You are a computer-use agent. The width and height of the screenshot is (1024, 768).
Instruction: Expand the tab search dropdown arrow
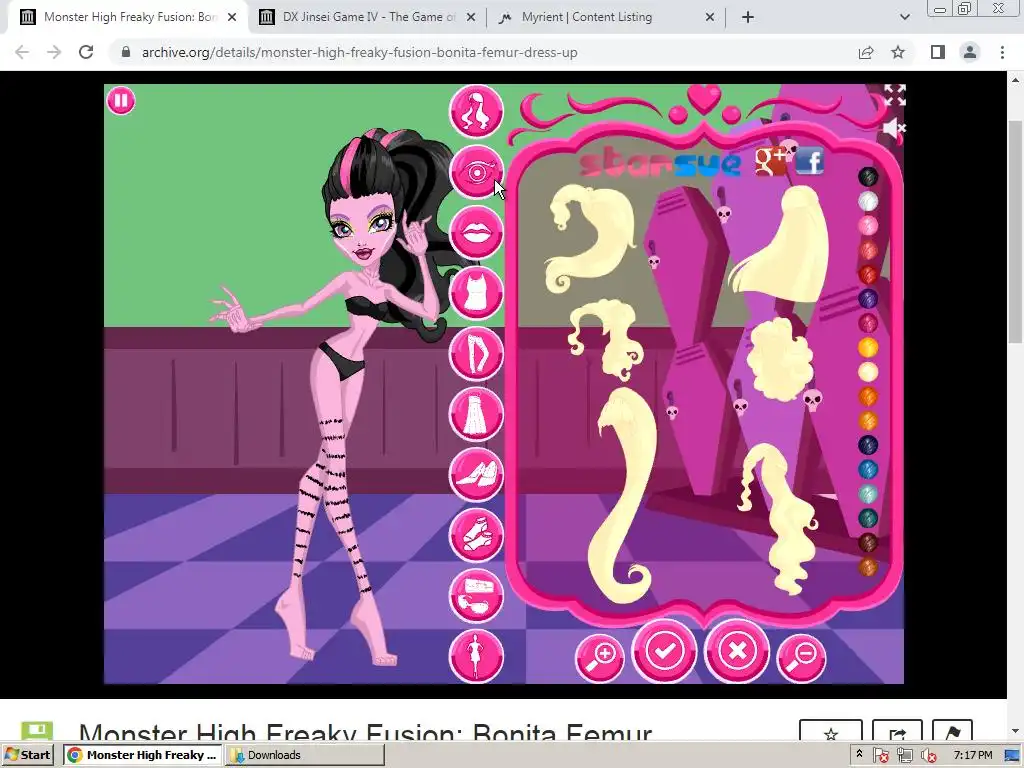coord(904,18)
